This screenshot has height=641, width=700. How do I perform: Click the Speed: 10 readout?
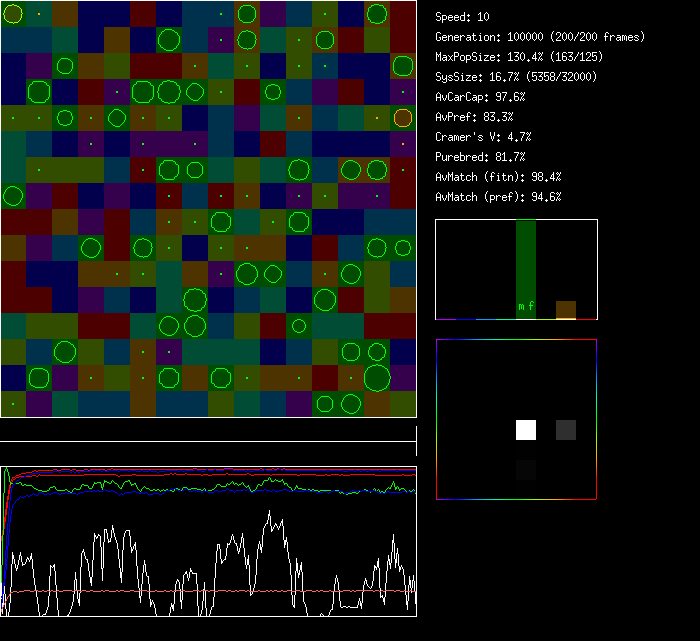(x=462, y=17)
